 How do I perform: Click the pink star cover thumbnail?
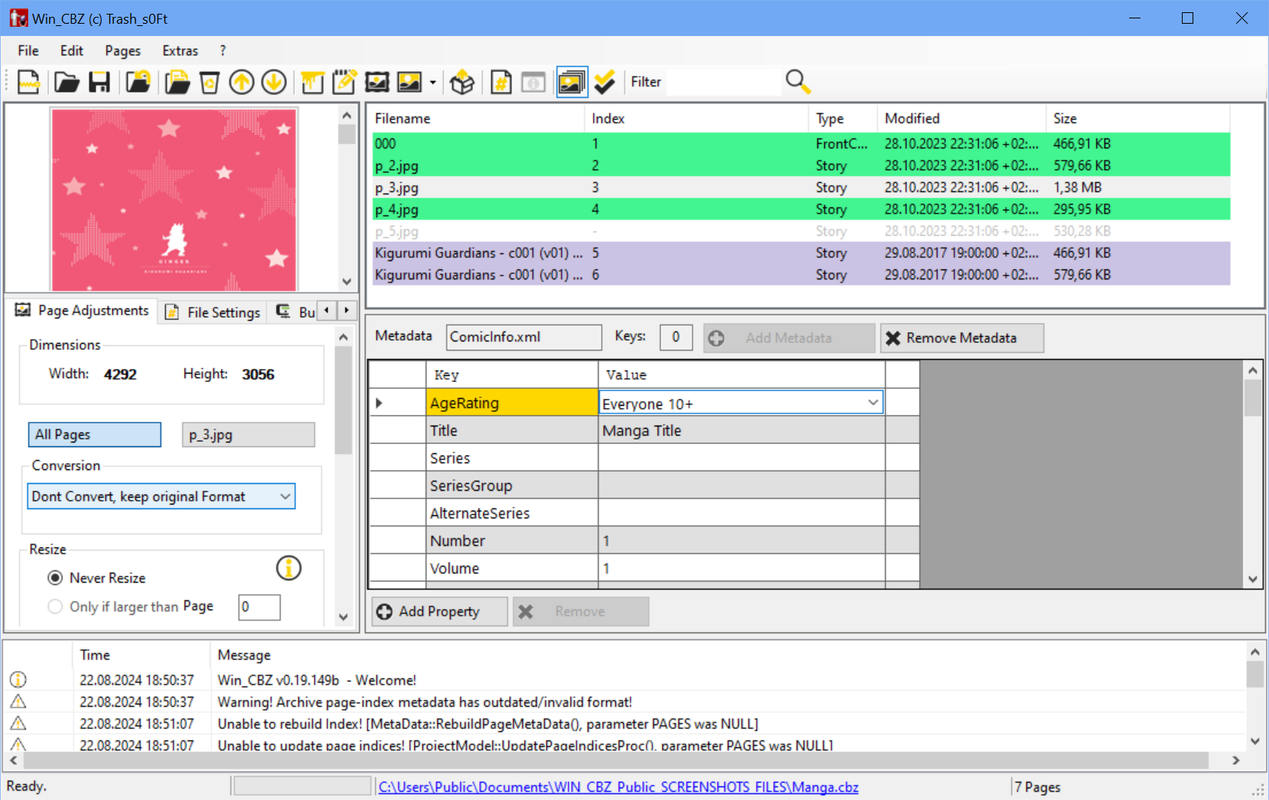click(x=174, y=199)
